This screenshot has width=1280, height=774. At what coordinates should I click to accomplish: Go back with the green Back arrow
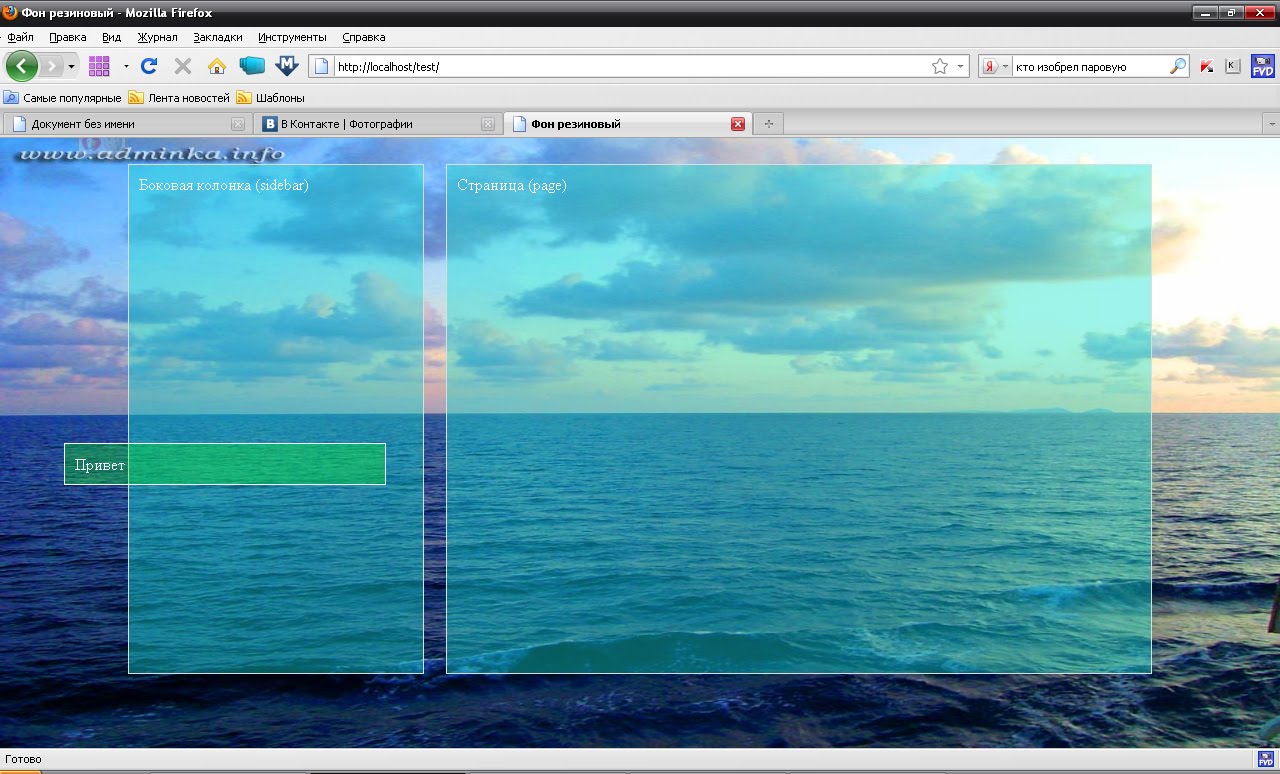tap(22, 66)
